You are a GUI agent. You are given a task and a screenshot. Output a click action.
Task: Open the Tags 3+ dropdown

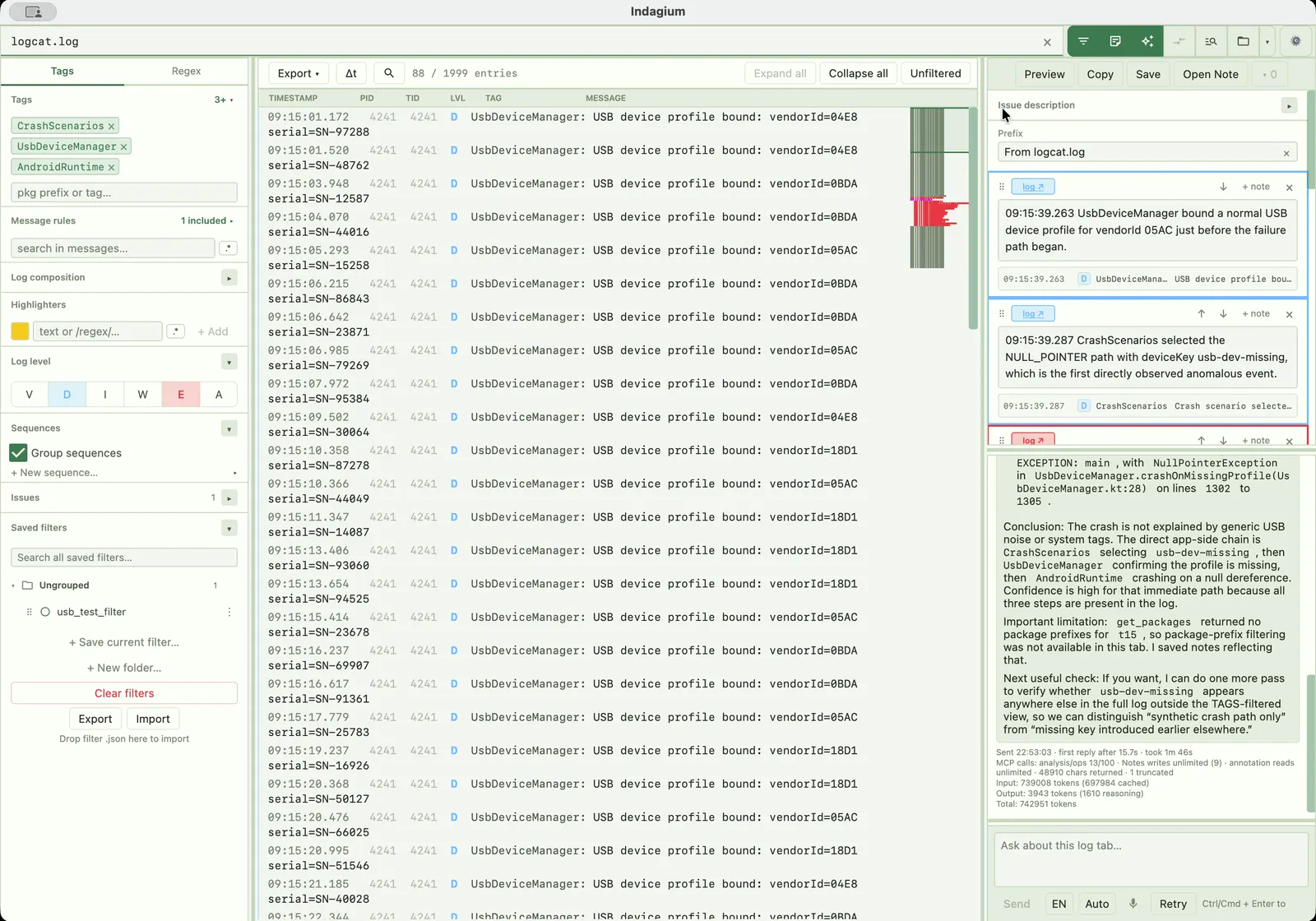click(x=224, y=100)
